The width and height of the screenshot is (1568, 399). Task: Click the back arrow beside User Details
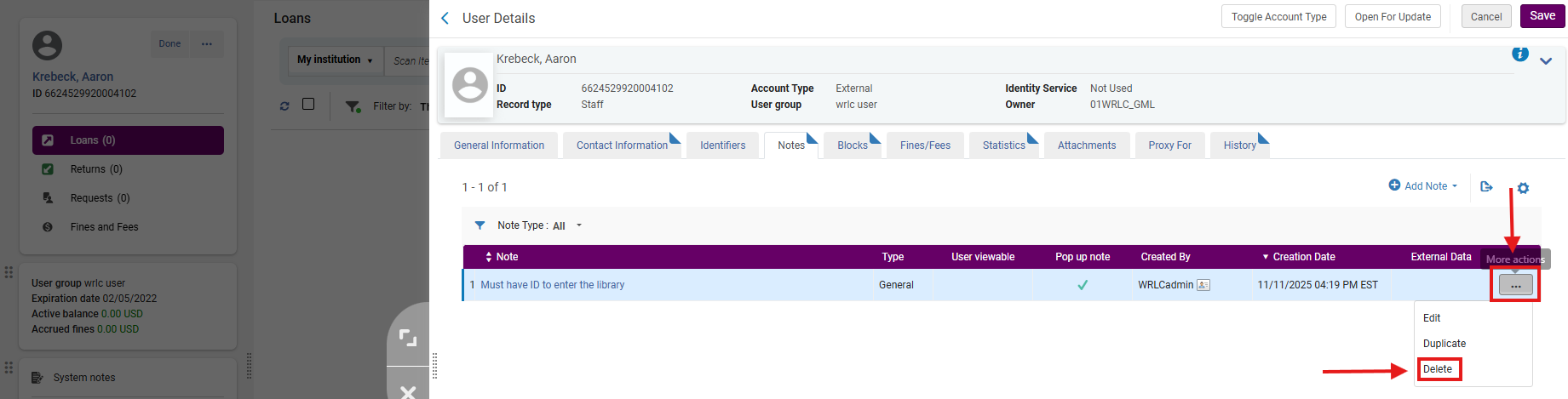pos(445,18)
